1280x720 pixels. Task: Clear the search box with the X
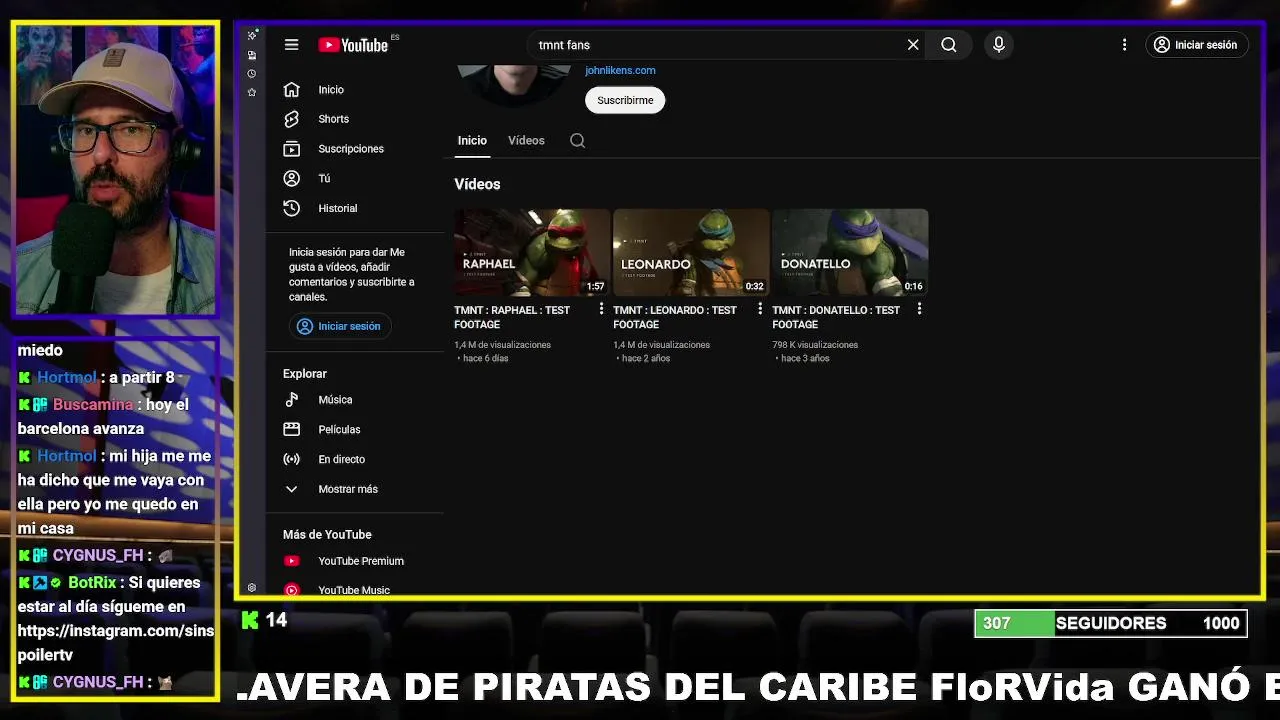coord(913,45)
